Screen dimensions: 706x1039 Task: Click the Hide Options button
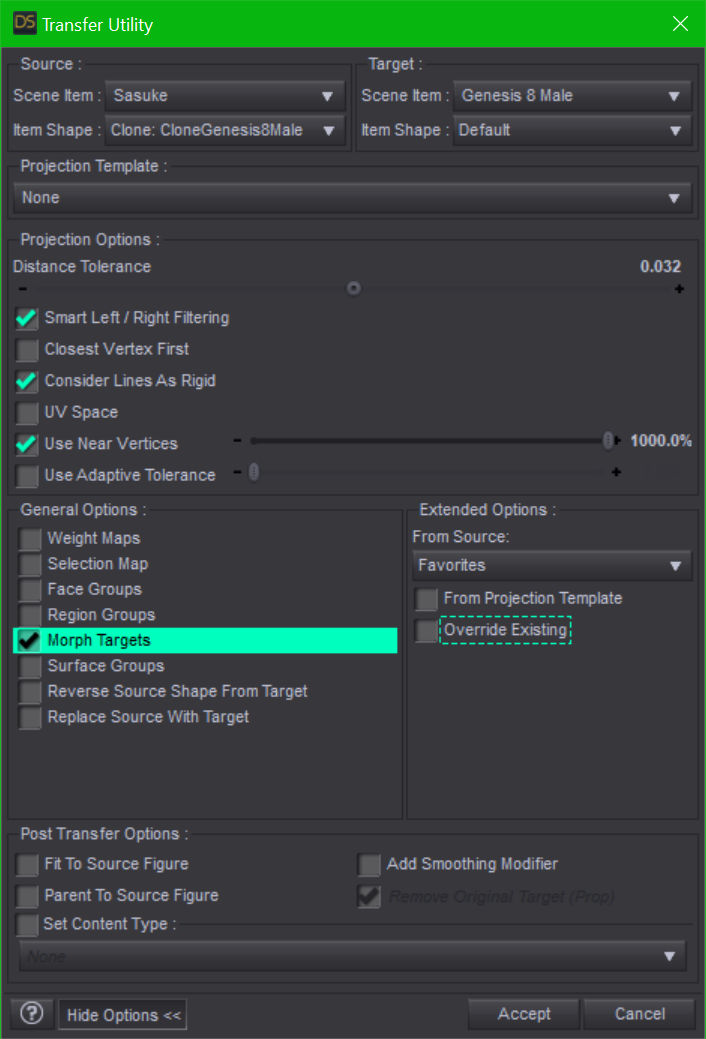[x=123, y=1015]
